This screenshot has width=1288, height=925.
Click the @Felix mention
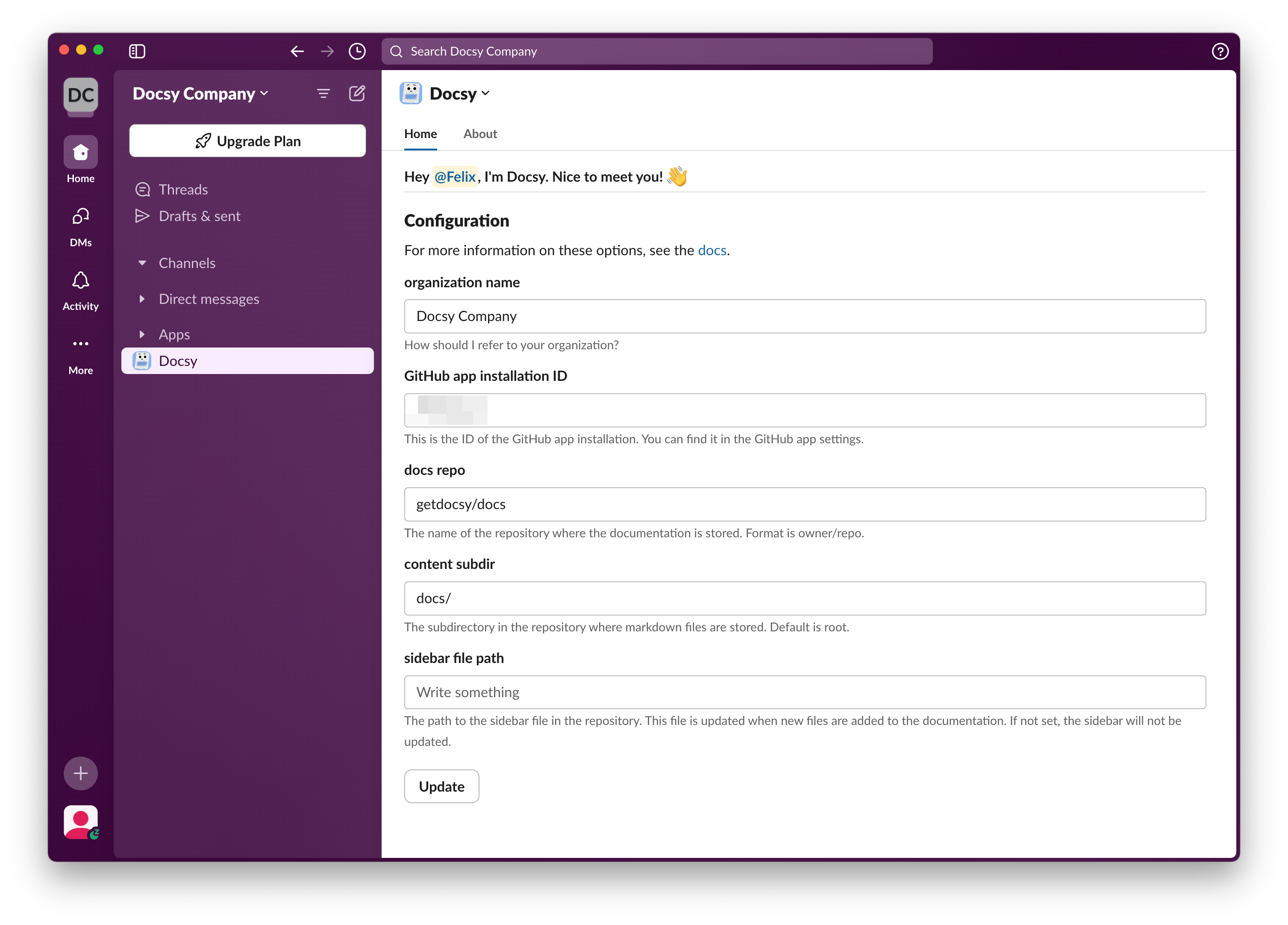tap(455, 177)
